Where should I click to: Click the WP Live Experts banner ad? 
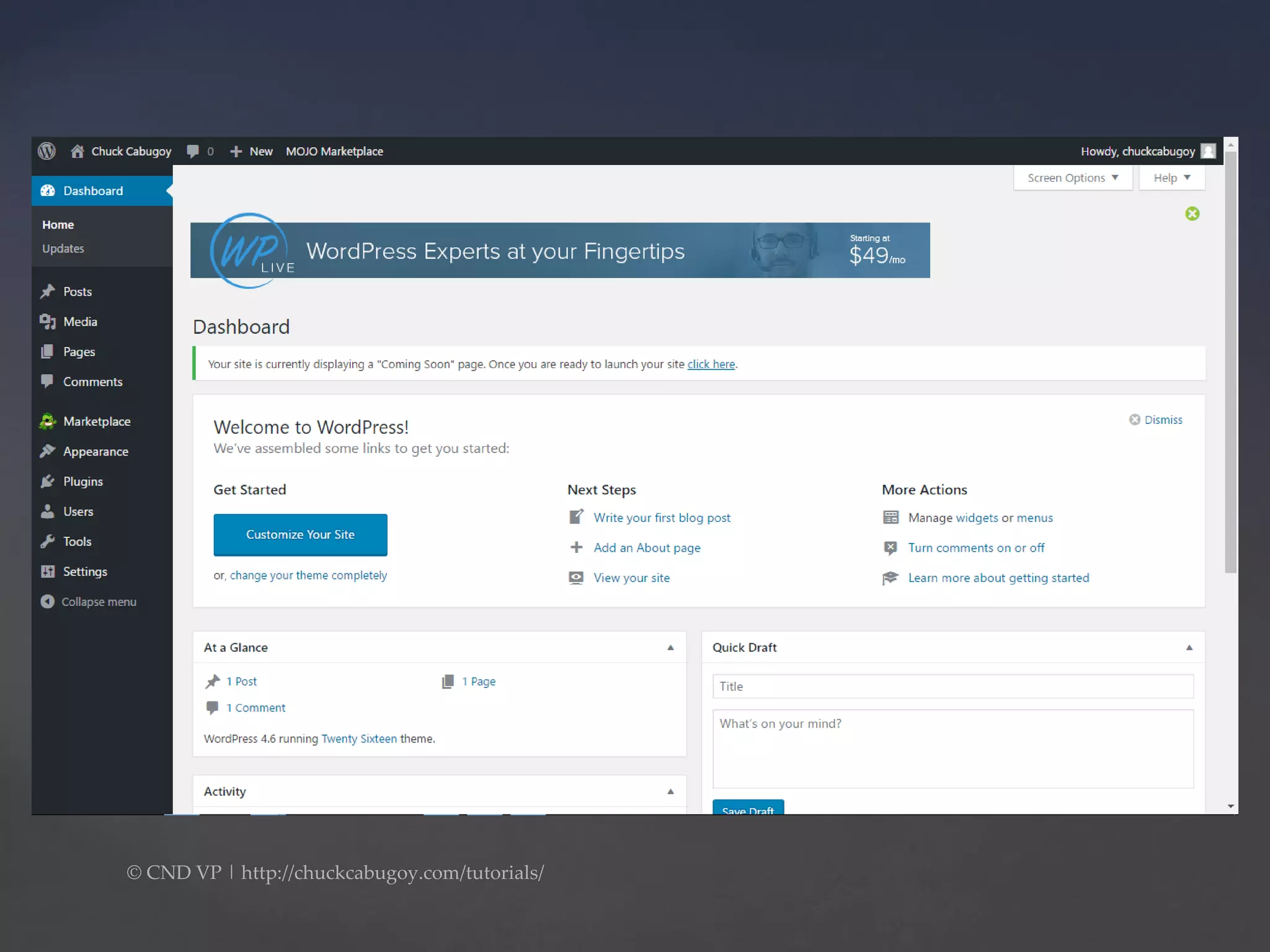(560, 250)
